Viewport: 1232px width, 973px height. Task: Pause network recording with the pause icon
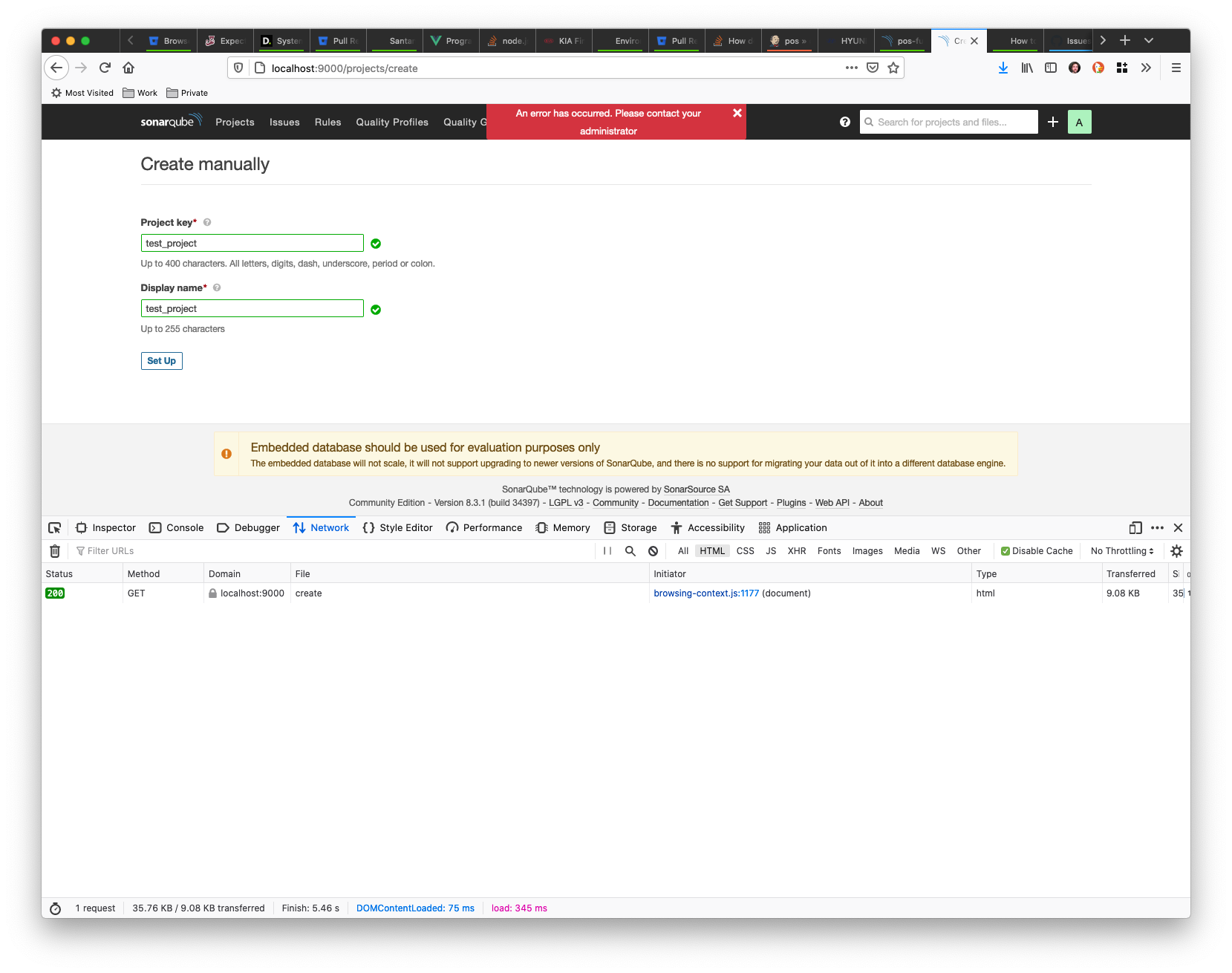[607, 551]
